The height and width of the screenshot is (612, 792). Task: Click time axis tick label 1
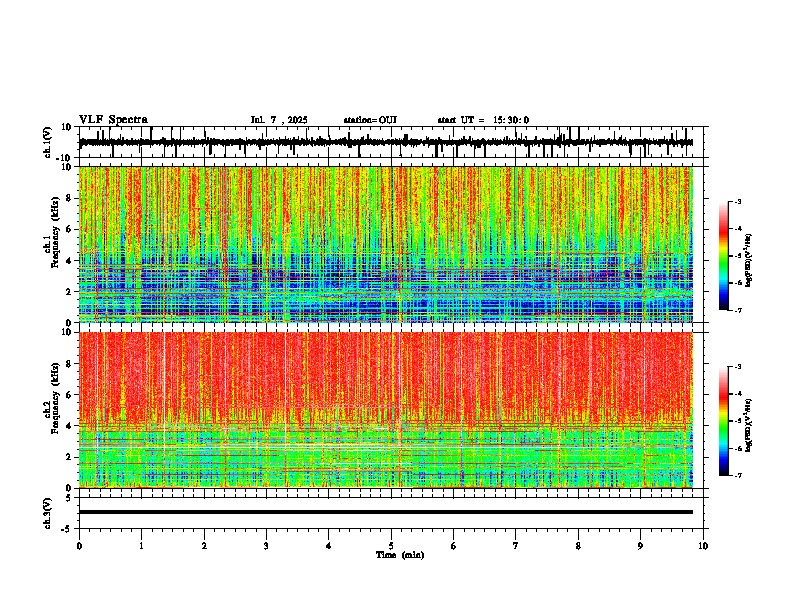pos(141,546)
